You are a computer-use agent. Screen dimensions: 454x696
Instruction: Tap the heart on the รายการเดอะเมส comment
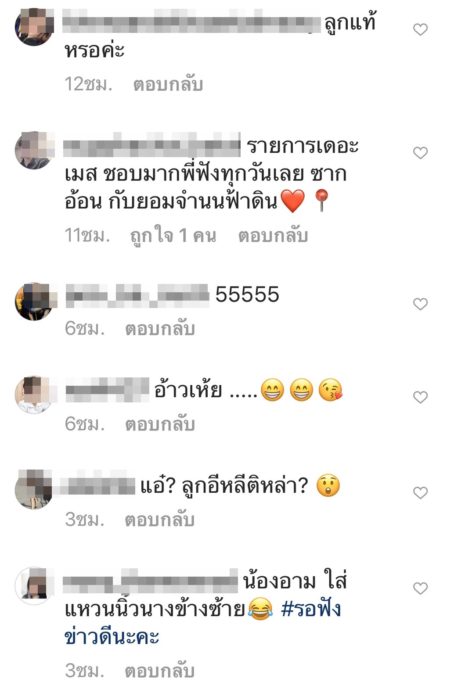click(x=420, y=152)
